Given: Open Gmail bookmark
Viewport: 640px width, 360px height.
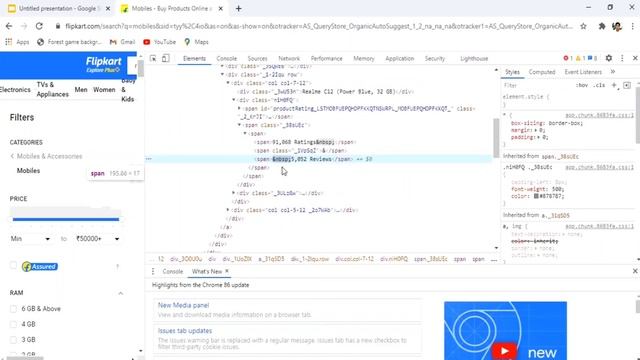Looking at the screenshot, I should [x=122, y=42].
